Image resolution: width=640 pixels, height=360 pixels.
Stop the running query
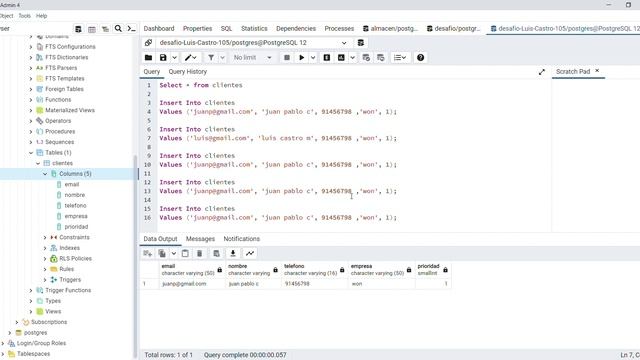point(287,58)
